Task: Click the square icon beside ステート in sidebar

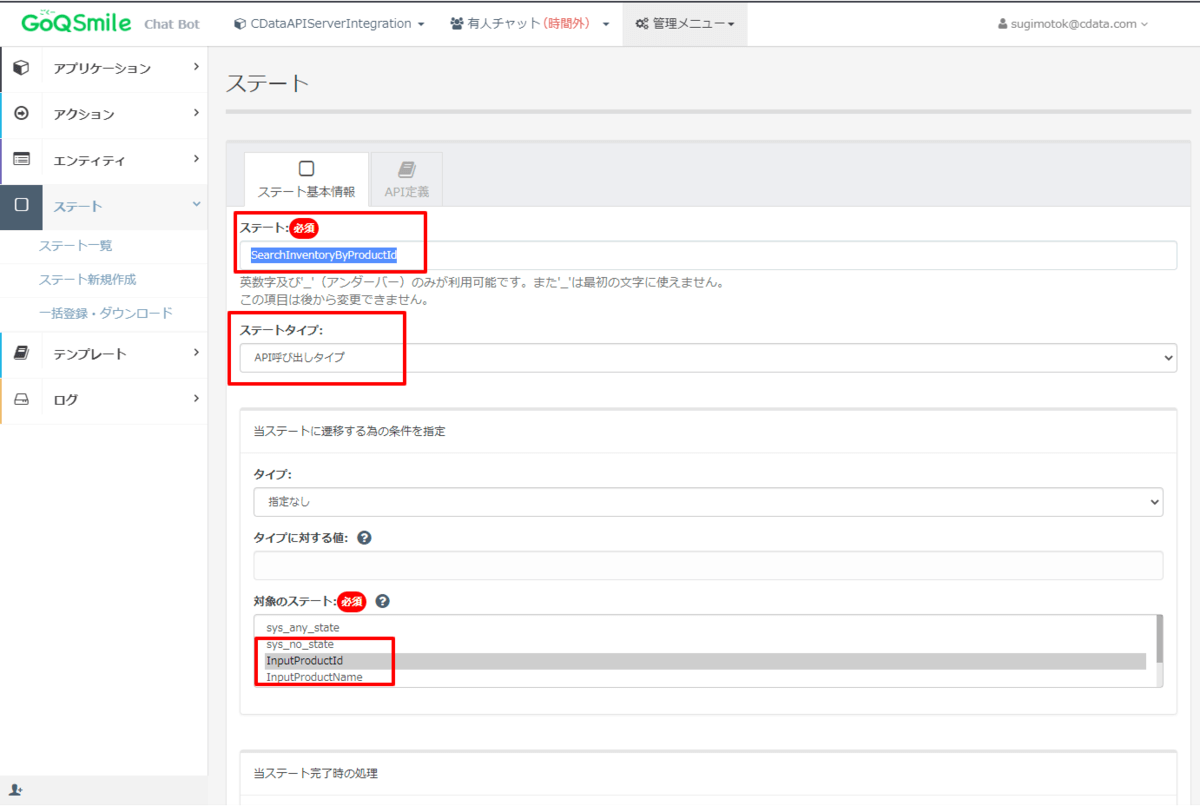Action: tap(22, 206)
